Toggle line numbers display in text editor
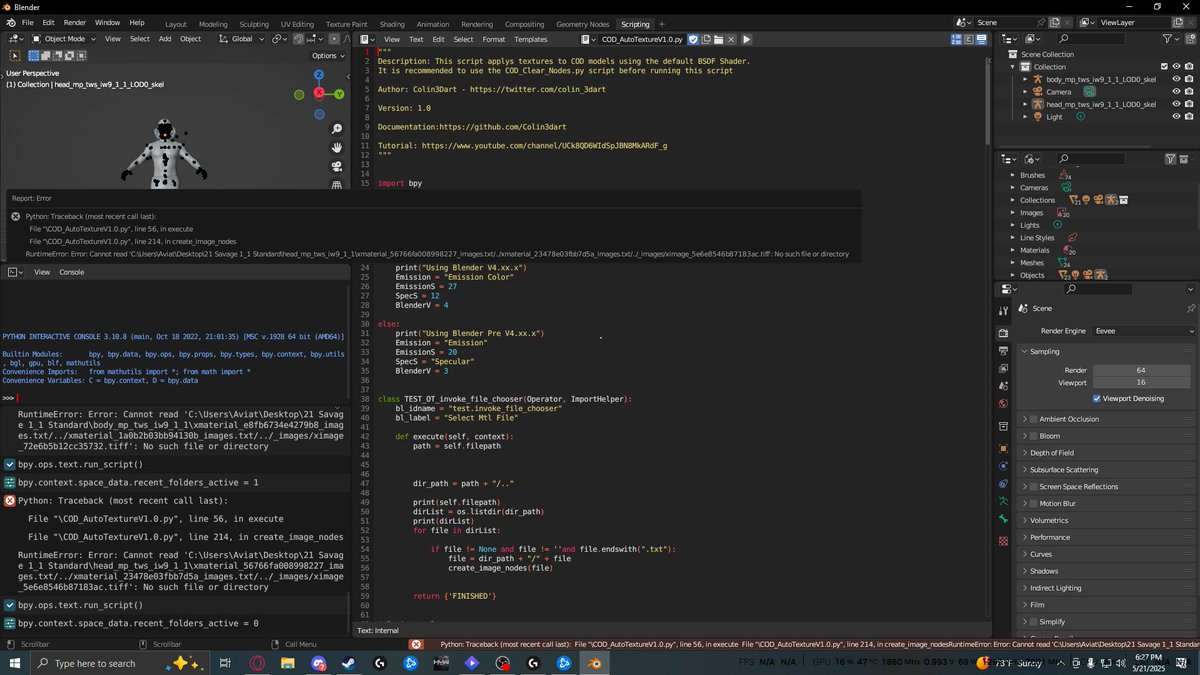 pyautogui.click(x=956, y=39)
